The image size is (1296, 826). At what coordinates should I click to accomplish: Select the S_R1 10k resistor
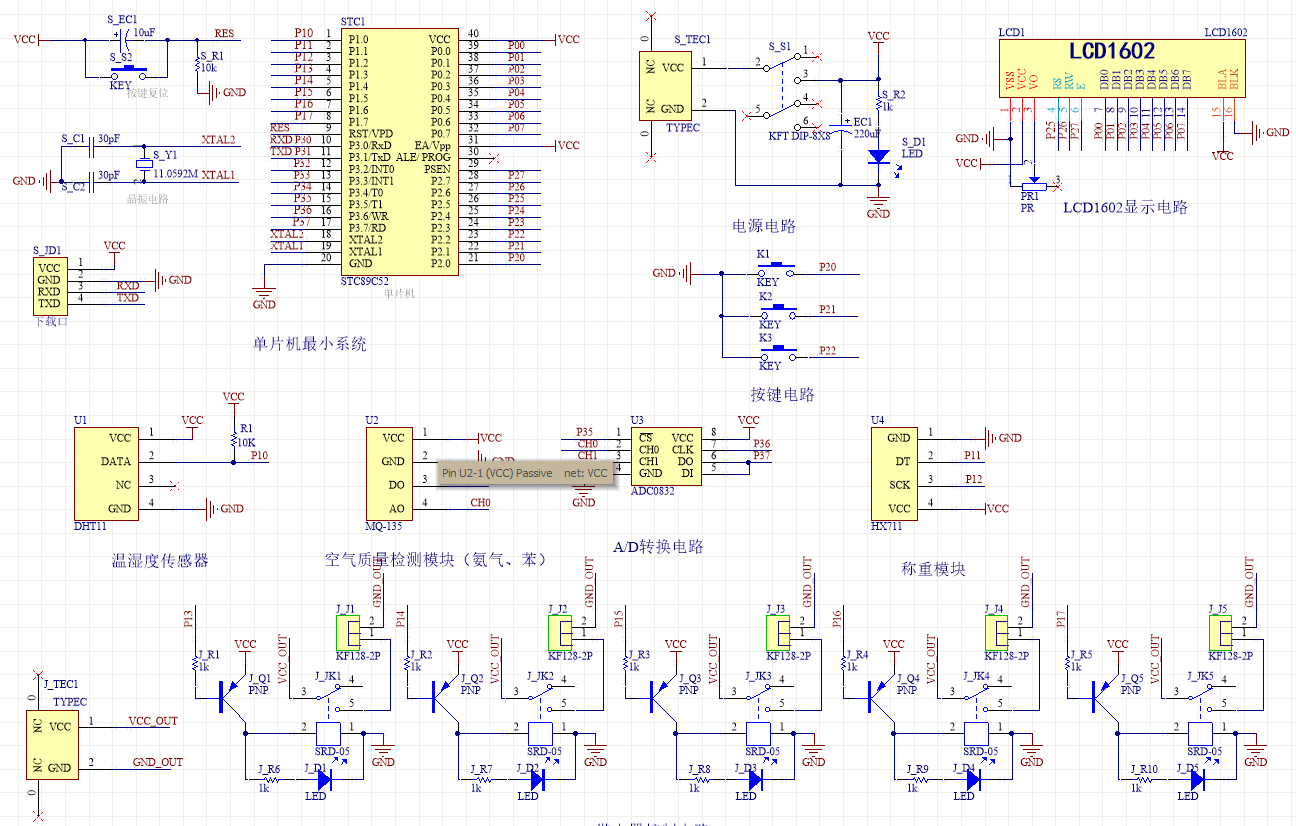click(197, 65)
